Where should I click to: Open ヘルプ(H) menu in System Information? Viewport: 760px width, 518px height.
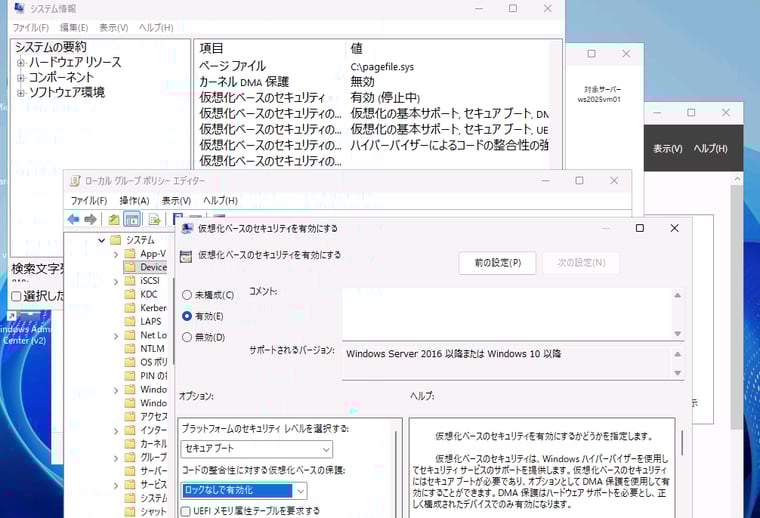(156, 28)
